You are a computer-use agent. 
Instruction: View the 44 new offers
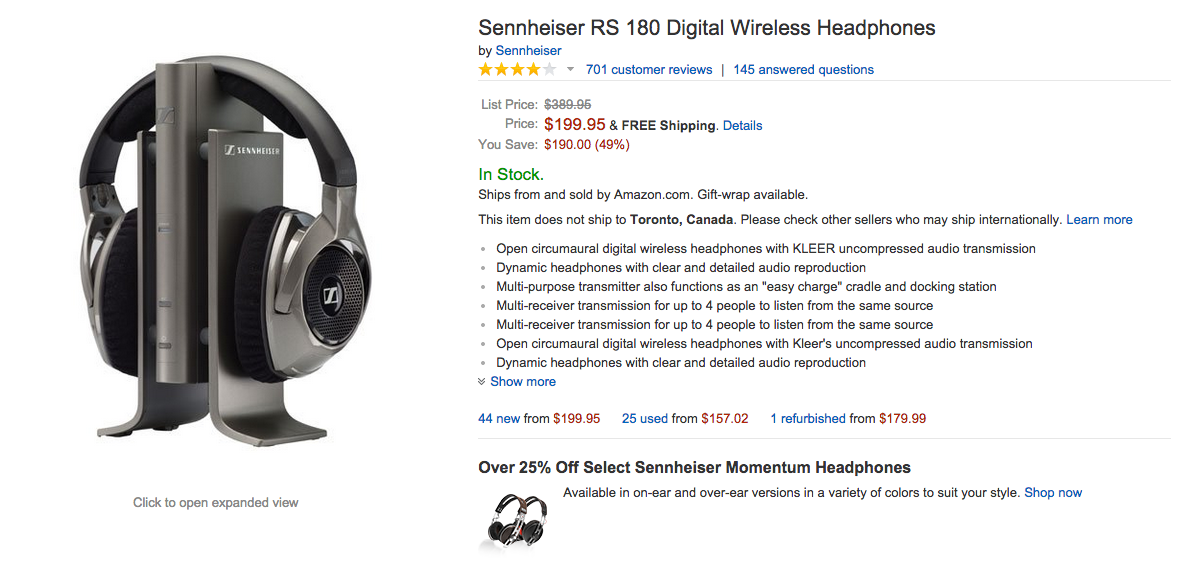(499, 419)
